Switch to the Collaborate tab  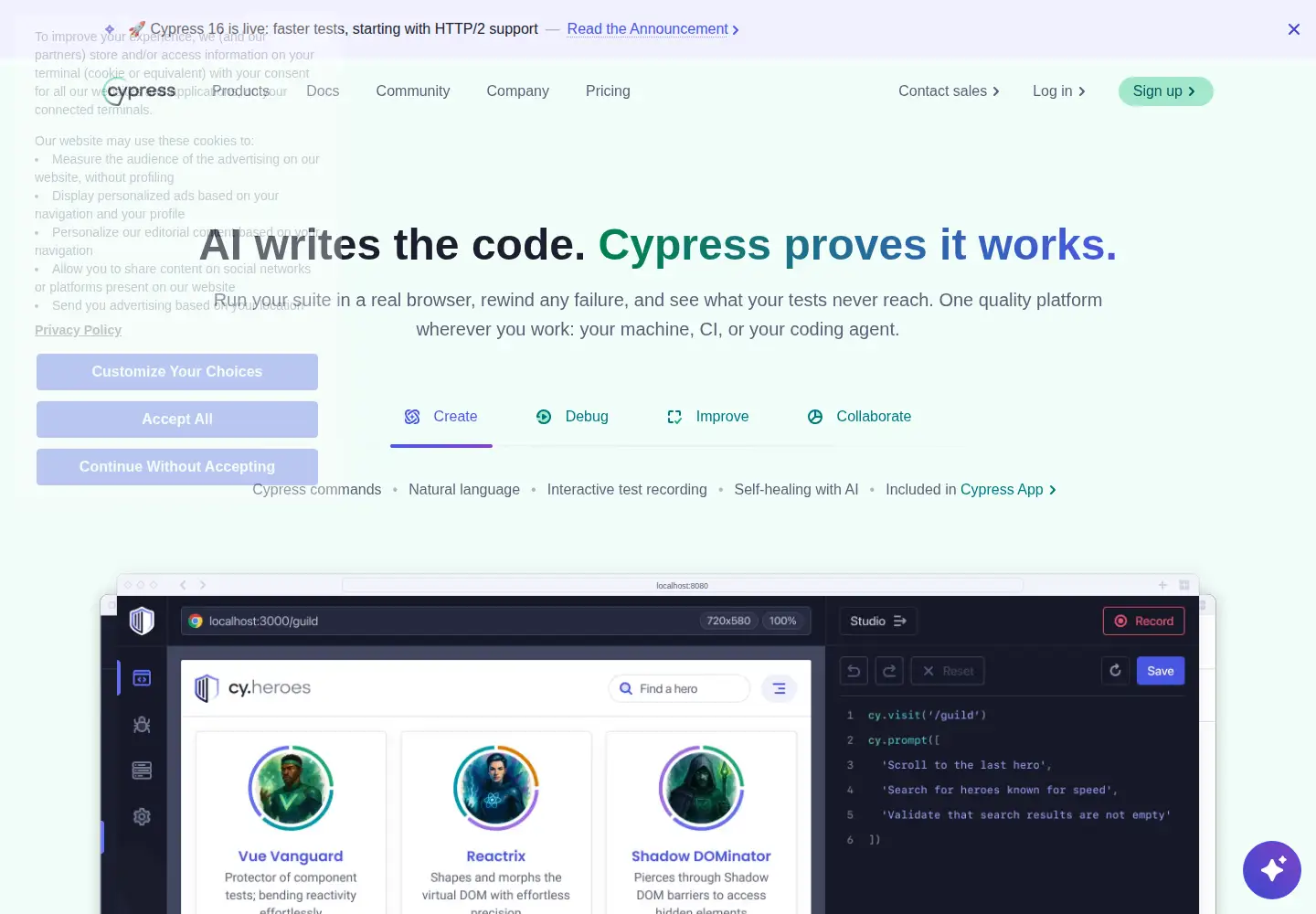pos(859,417)
